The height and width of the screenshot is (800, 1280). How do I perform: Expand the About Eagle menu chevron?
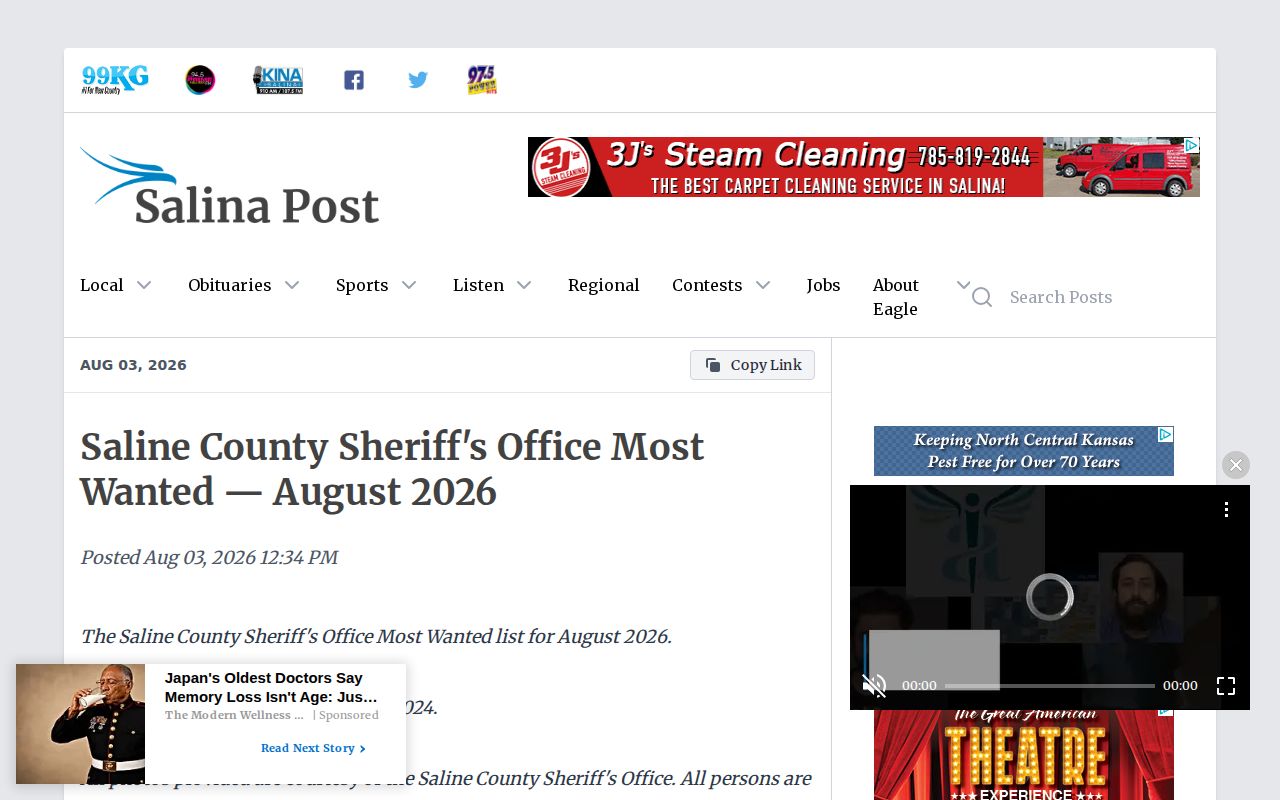(963, 285)
